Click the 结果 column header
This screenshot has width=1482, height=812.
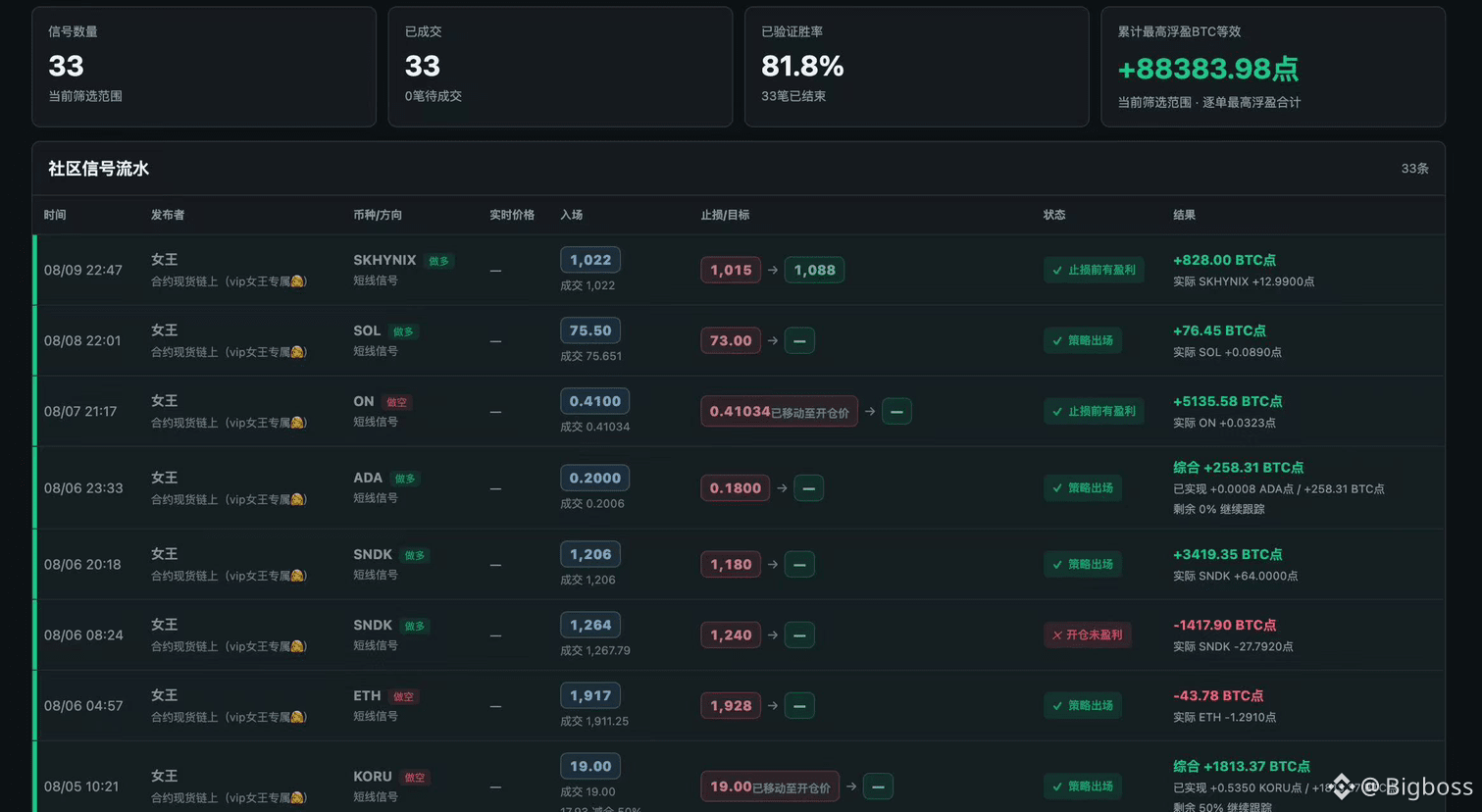tap(1184, 215)
